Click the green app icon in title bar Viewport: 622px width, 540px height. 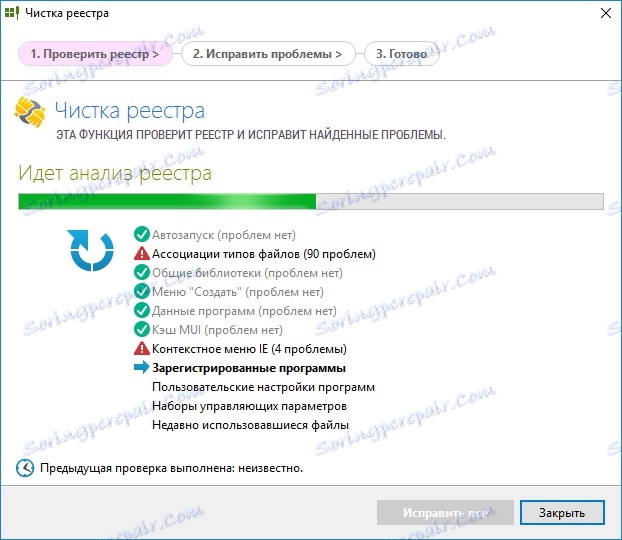tap(12, 13)
